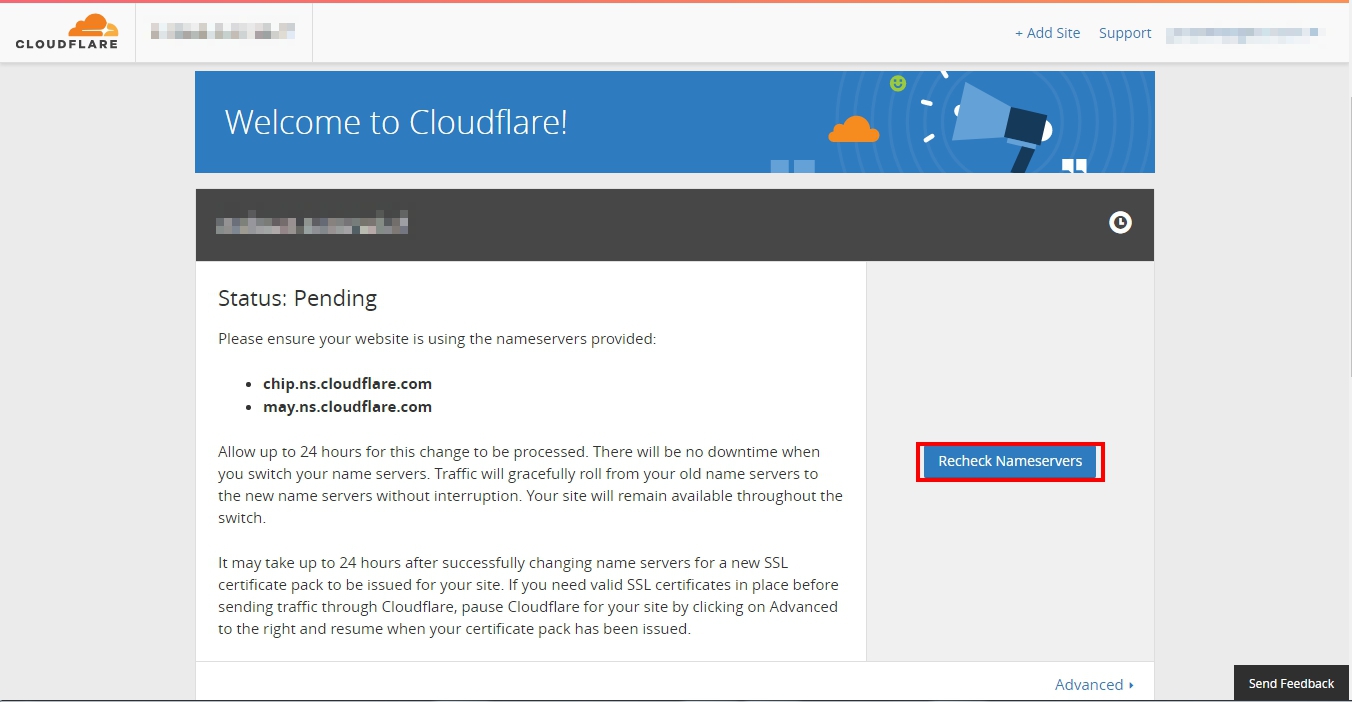Select the chip.ns.cloudflare.com nameserver text

[348, 384]
